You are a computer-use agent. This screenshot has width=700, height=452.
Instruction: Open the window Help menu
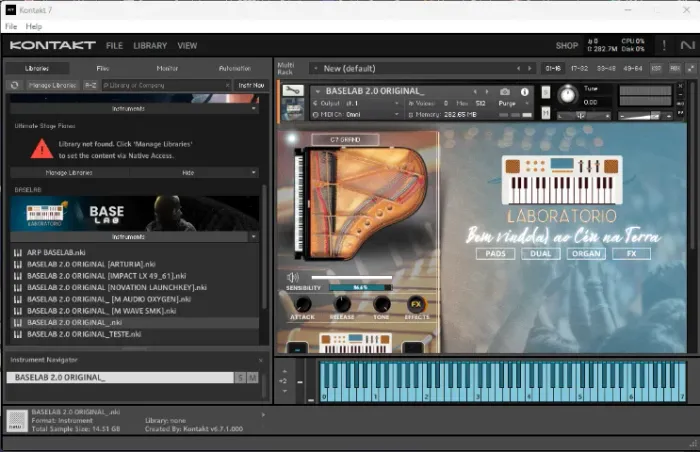click(33, 26)
